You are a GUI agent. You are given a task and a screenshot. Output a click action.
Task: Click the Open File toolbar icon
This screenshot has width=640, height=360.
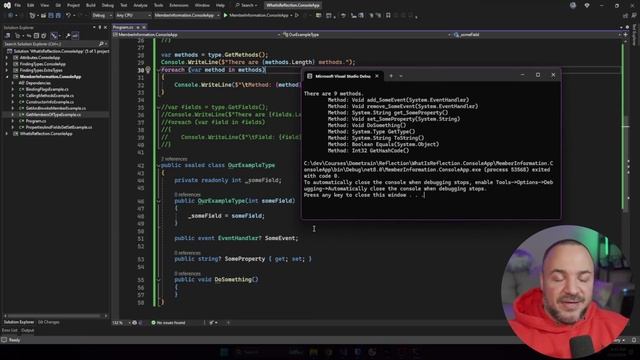[x=43, y=16]
